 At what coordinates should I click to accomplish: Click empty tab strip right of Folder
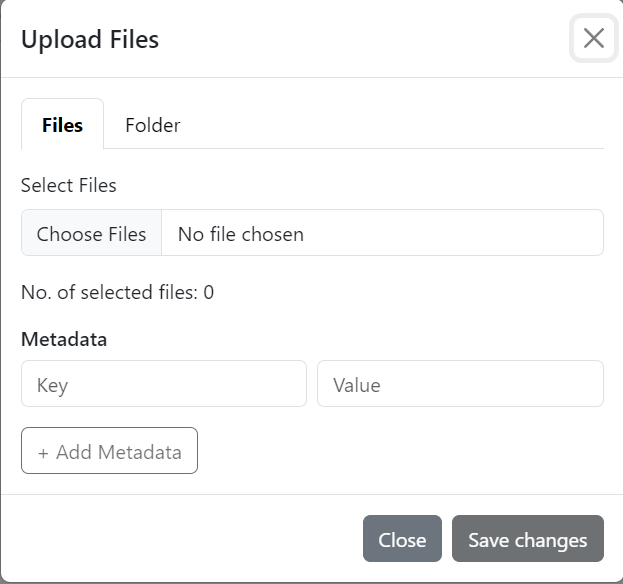400,125
